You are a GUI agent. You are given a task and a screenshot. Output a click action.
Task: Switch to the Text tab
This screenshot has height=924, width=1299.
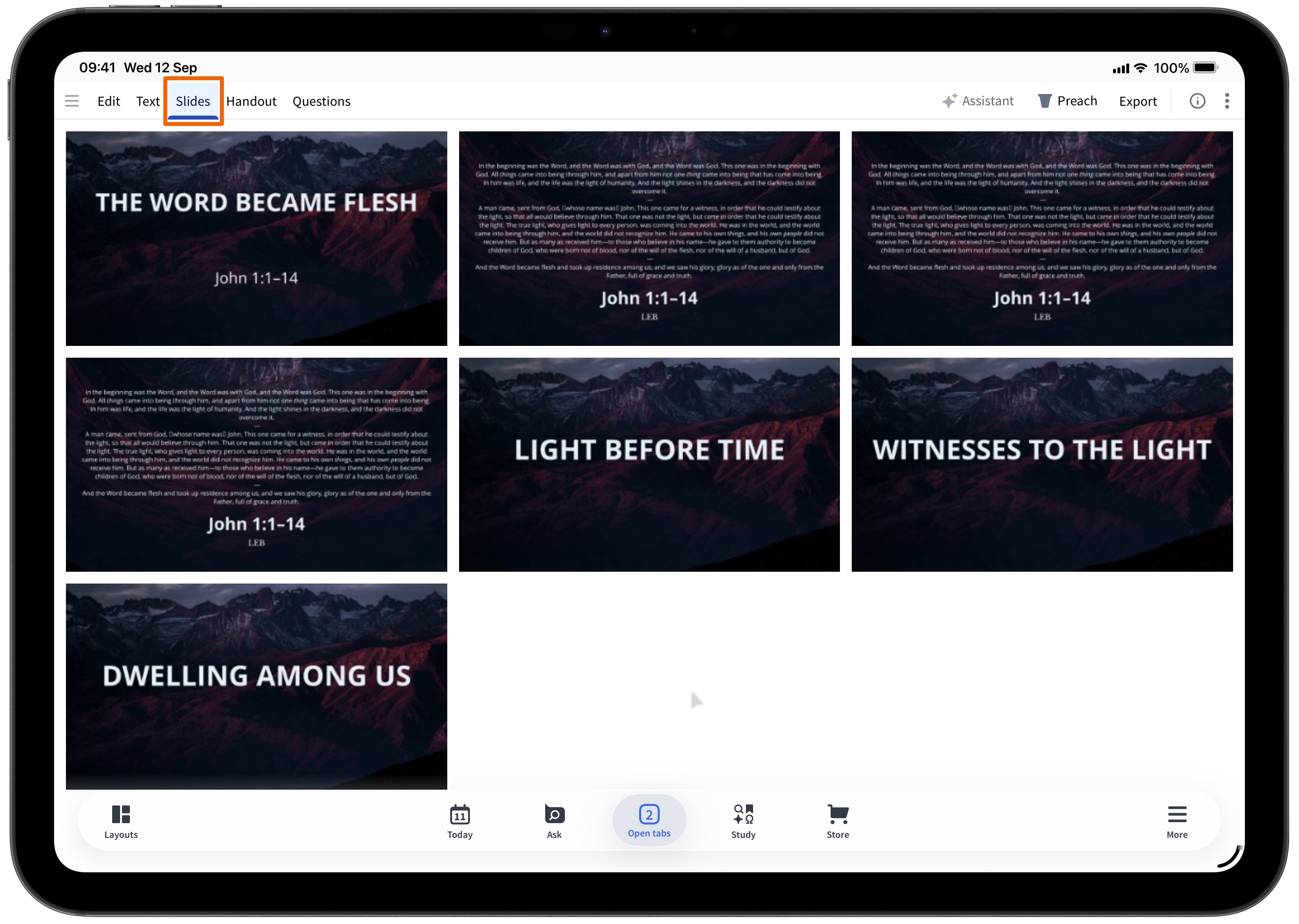(148, 101)
